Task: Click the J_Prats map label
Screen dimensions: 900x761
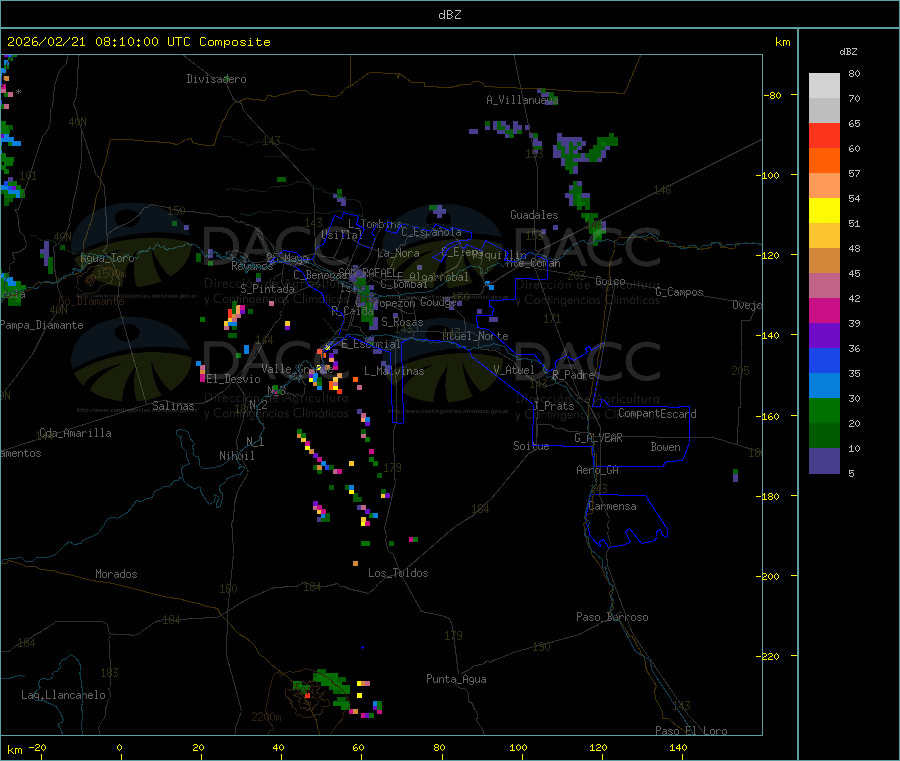Action: 553,406
